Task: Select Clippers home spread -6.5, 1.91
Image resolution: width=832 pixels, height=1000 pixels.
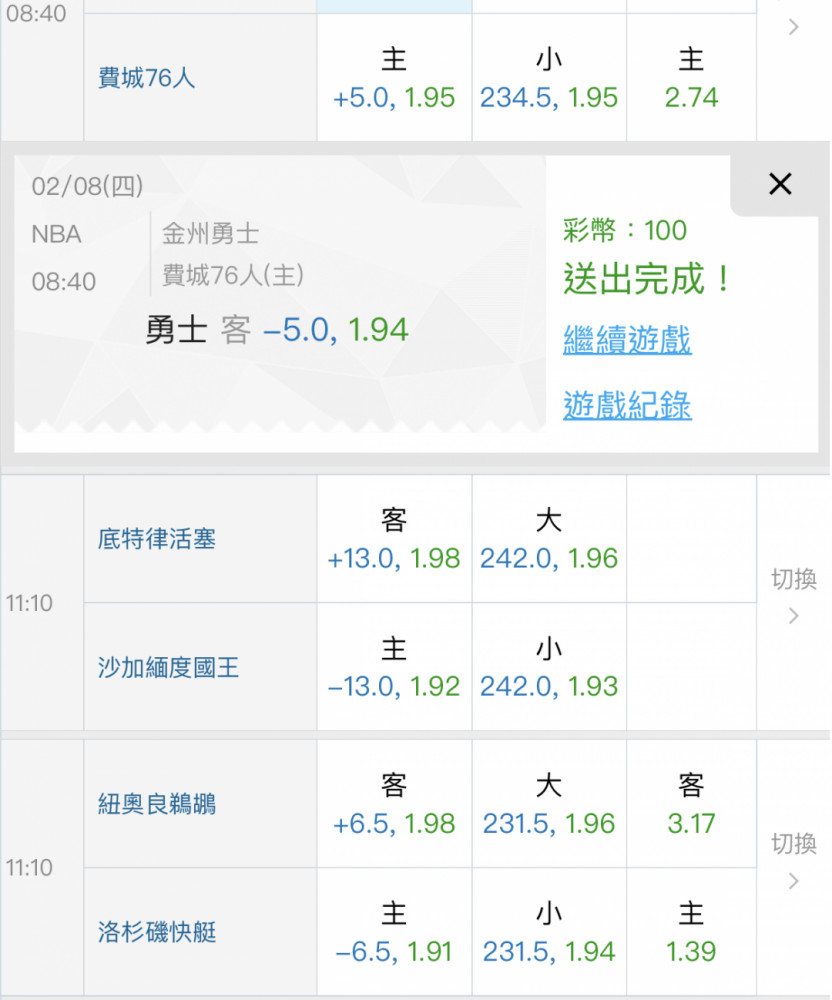Action: click(394, 933)
